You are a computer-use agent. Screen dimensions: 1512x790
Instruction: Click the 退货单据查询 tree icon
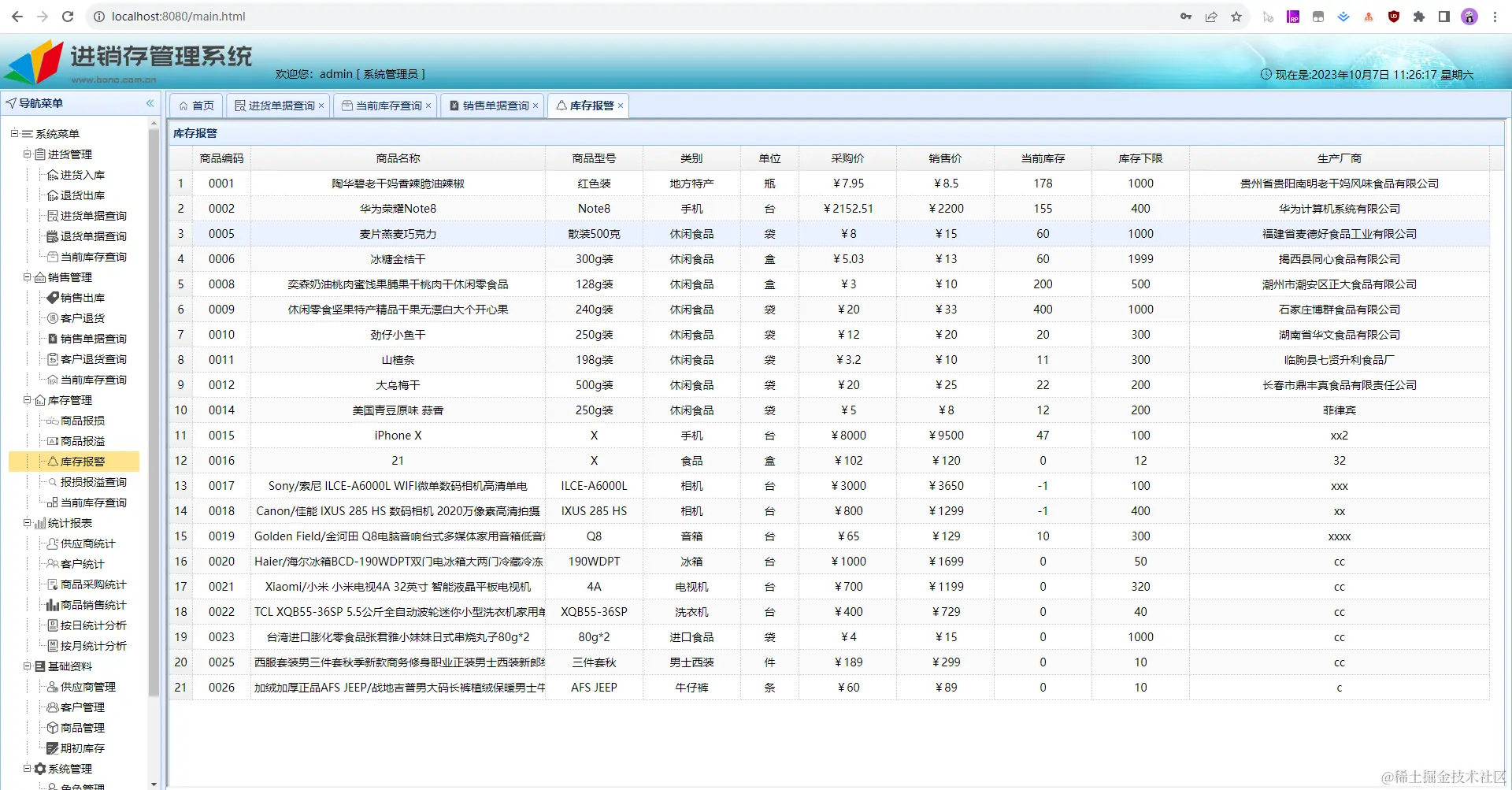(x=53, y=236)
